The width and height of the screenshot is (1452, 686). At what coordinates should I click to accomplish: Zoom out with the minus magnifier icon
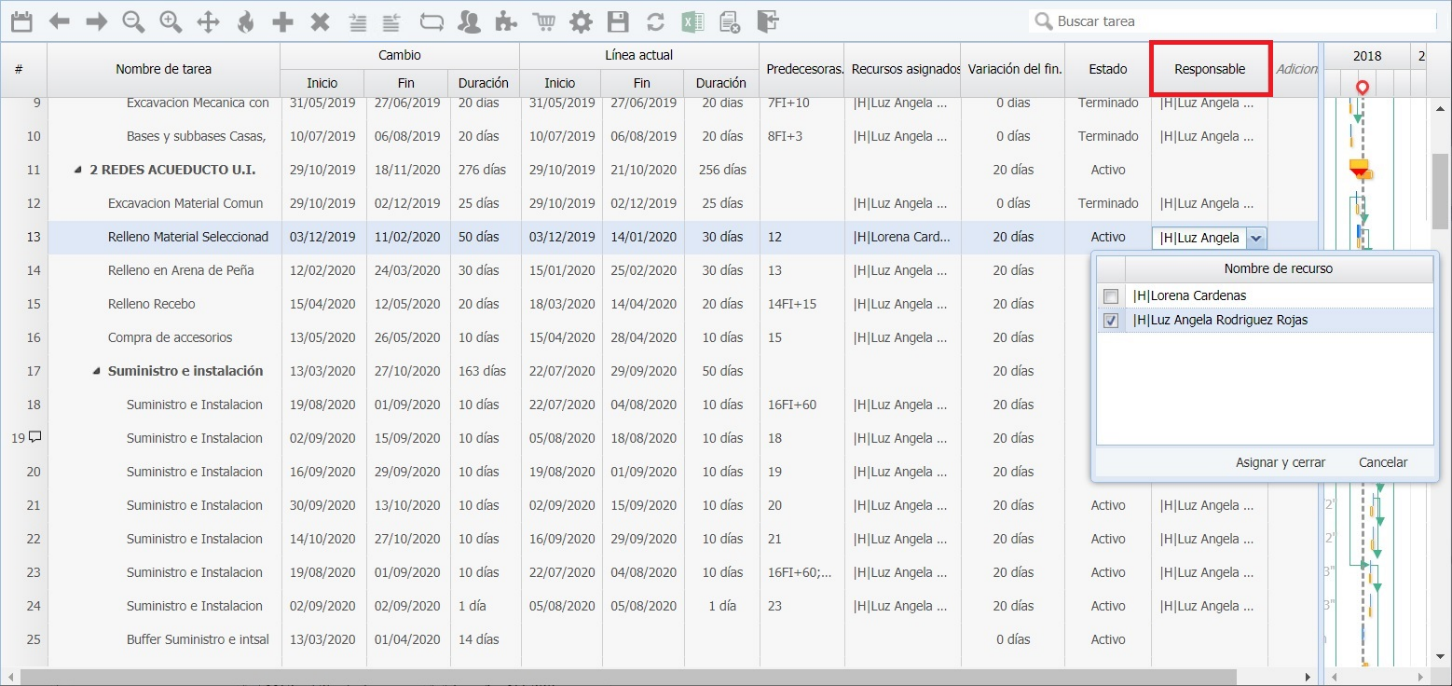point(133,21)
